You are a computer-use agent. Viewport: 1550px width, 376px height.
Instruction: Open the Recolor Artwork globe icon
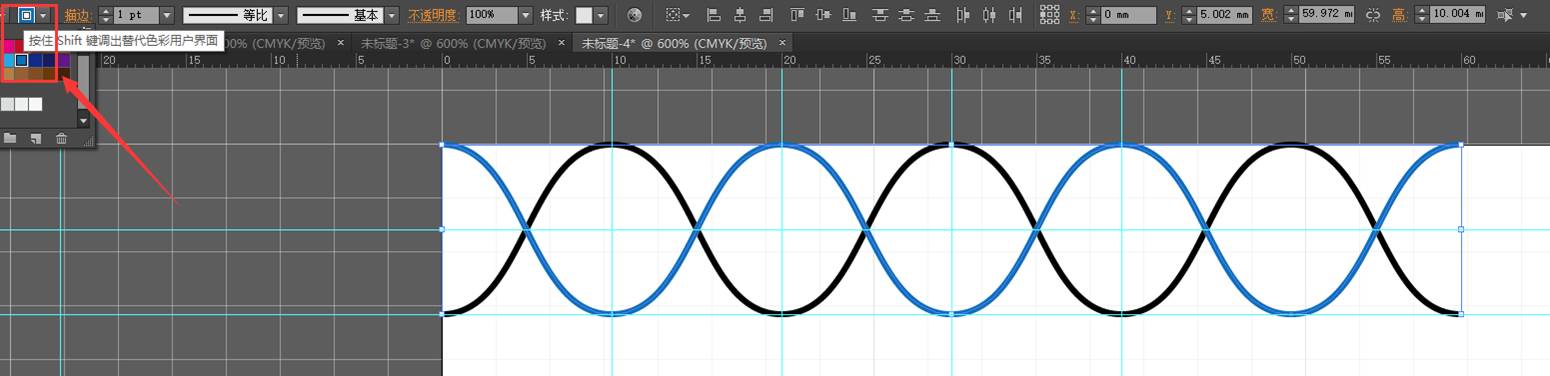pyautogui.click(x=634, y=16)
